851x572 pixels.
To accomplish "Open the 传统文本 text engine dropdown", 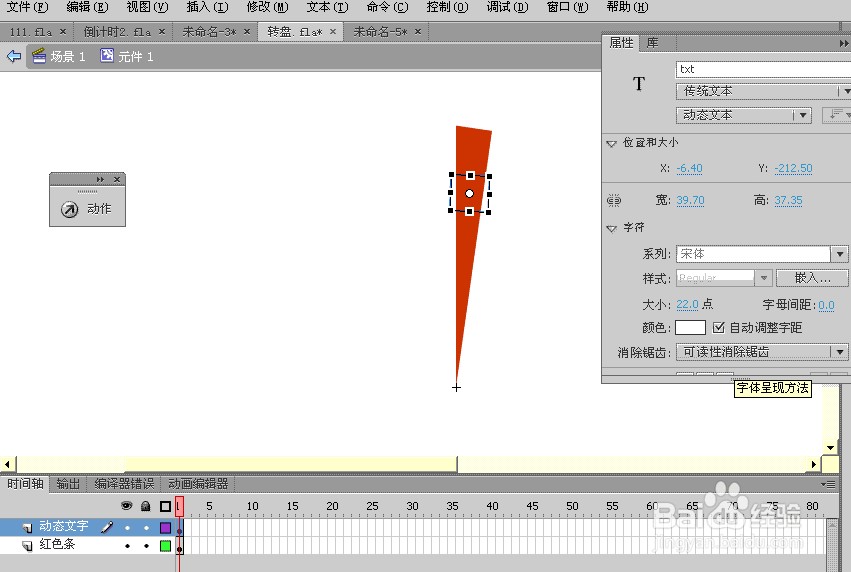I will coord(763,91).
